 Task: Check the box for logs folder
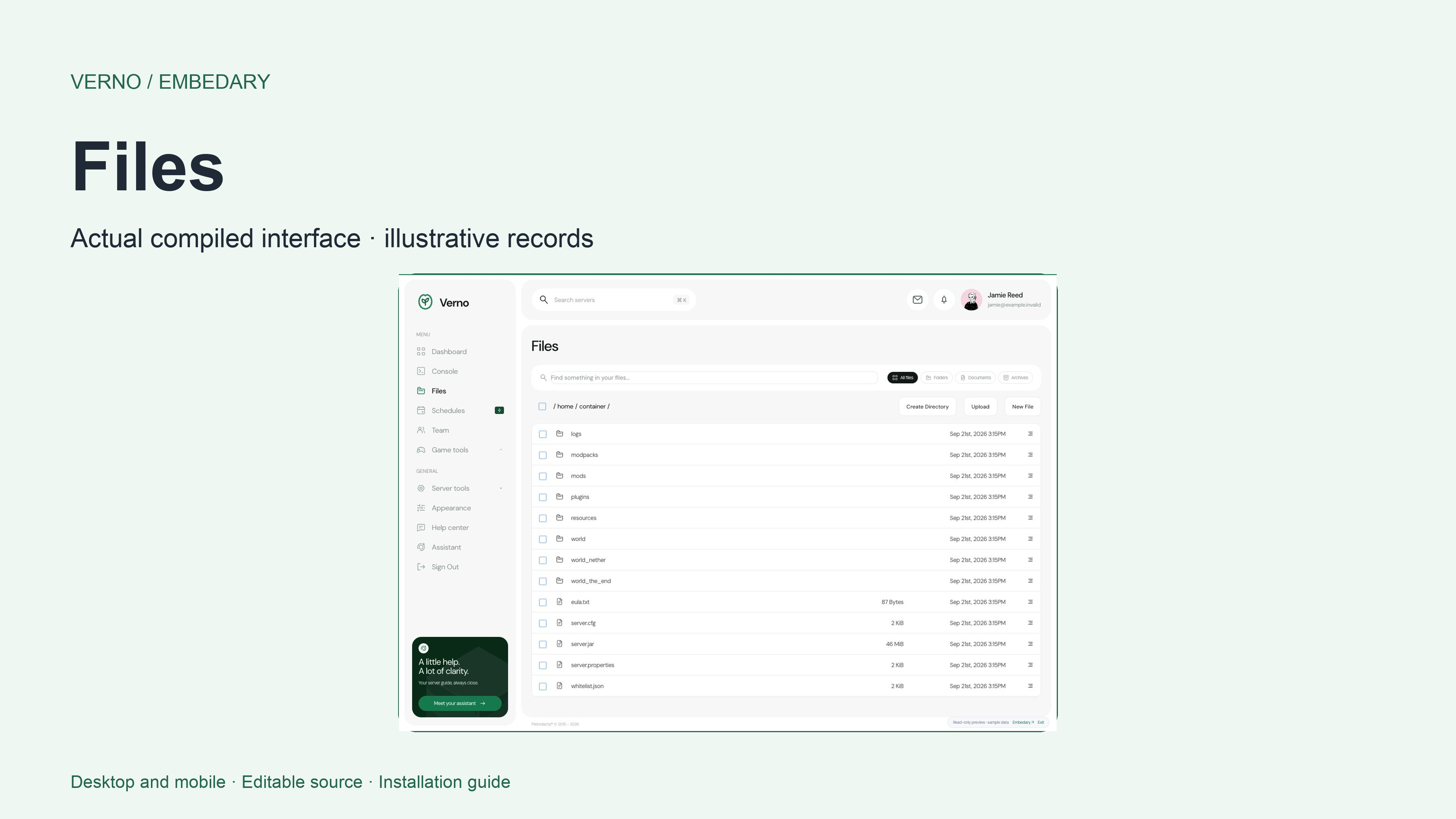(543, 434)
